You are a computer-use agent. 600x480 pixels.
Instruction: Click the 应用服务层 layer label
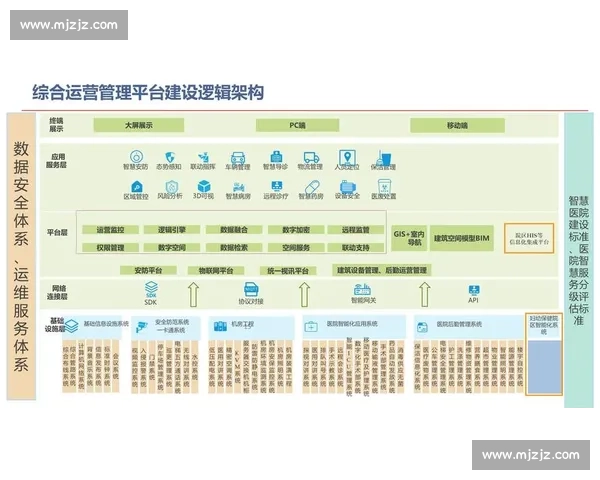(56, 161)
